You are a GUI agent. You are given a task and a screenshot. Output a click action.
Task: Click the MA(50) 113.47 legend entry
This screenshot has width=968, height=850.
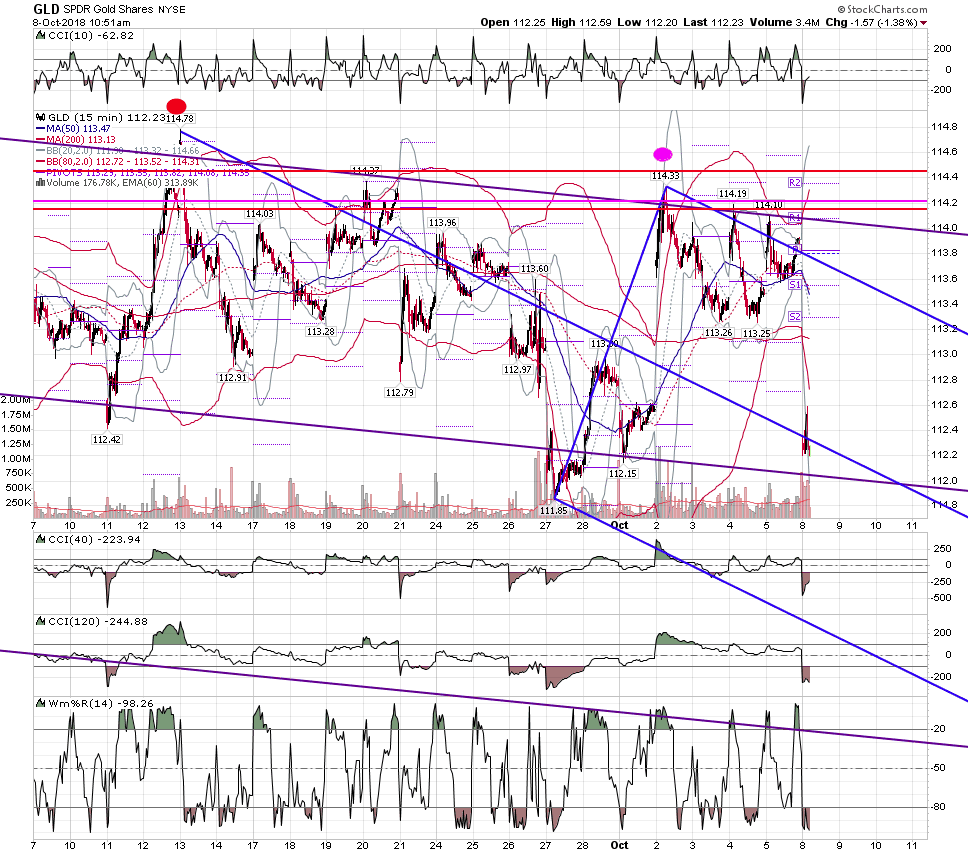[x=74, y=128]
